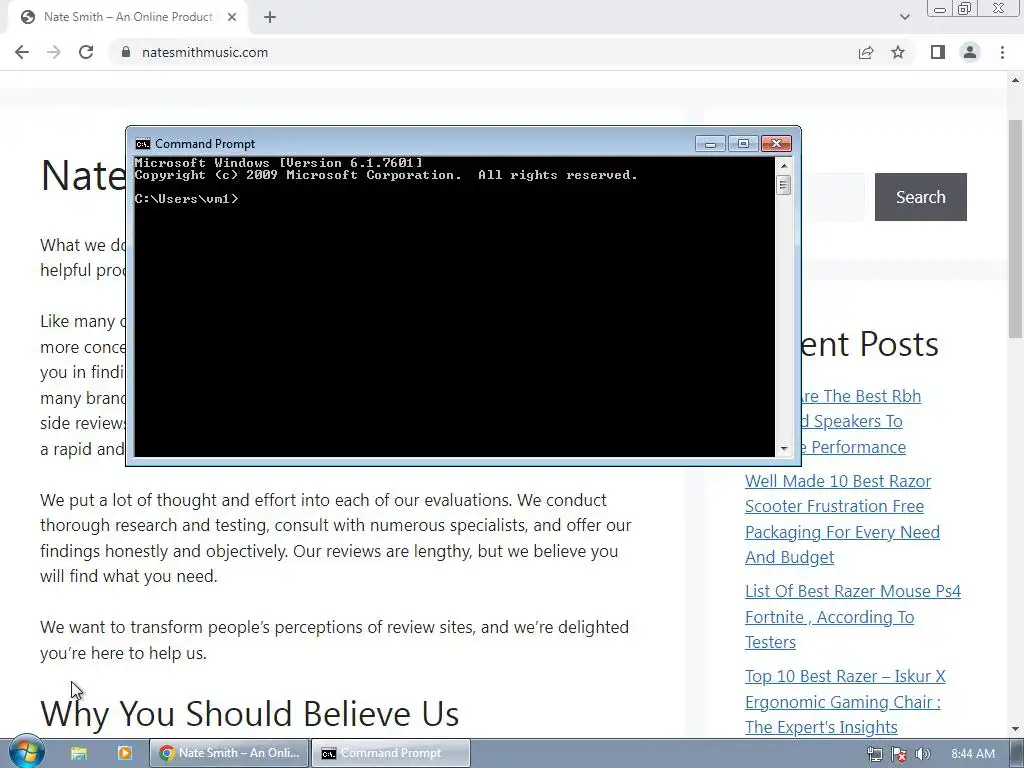Close the Nate Smith browser tab
Viewport: 1024px width, 768px height.
click(x=232, y=17)
